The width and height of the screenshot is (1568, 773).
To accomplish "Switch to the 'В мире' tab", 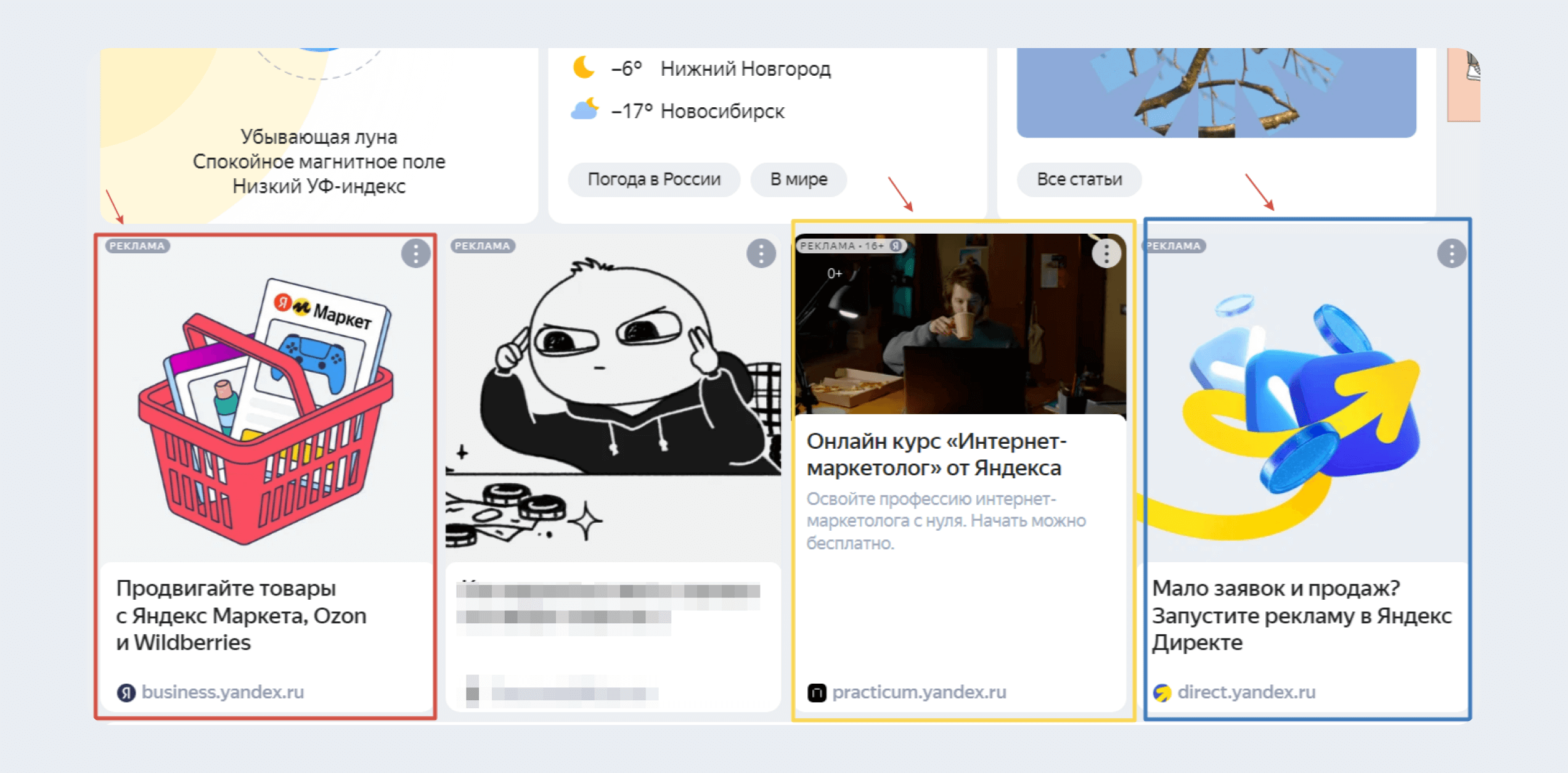I will point(798,179).
